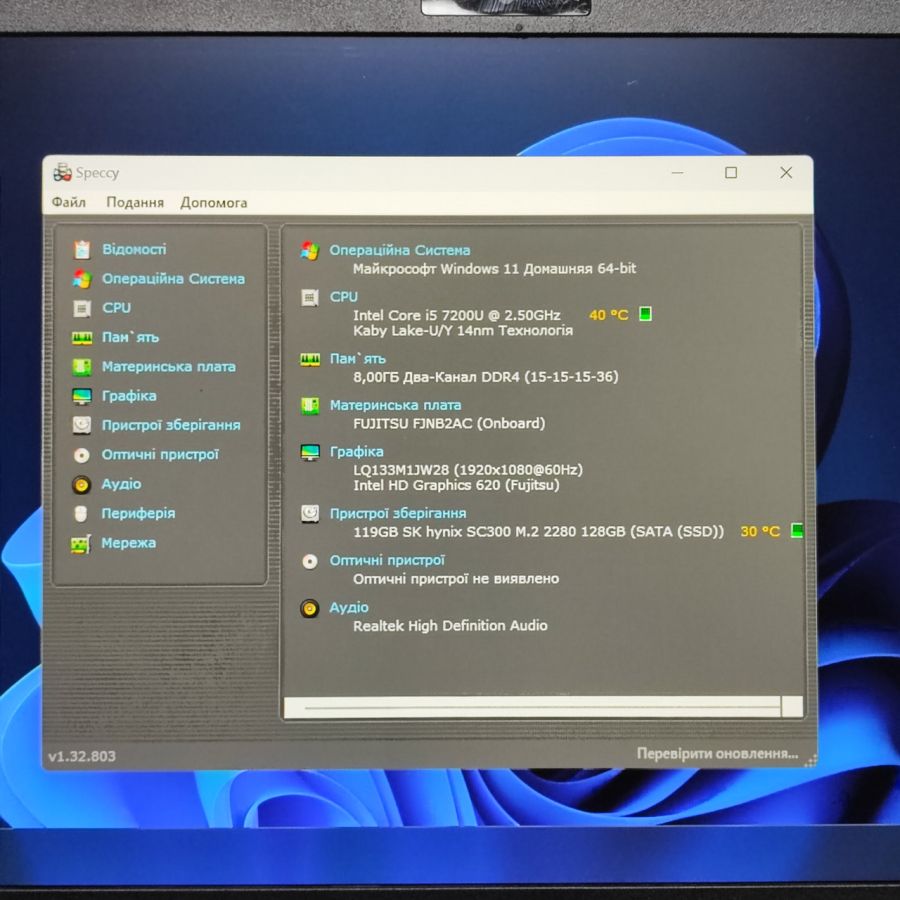Click the speaker icon beside sidebar Аудіо

(82, 484)
